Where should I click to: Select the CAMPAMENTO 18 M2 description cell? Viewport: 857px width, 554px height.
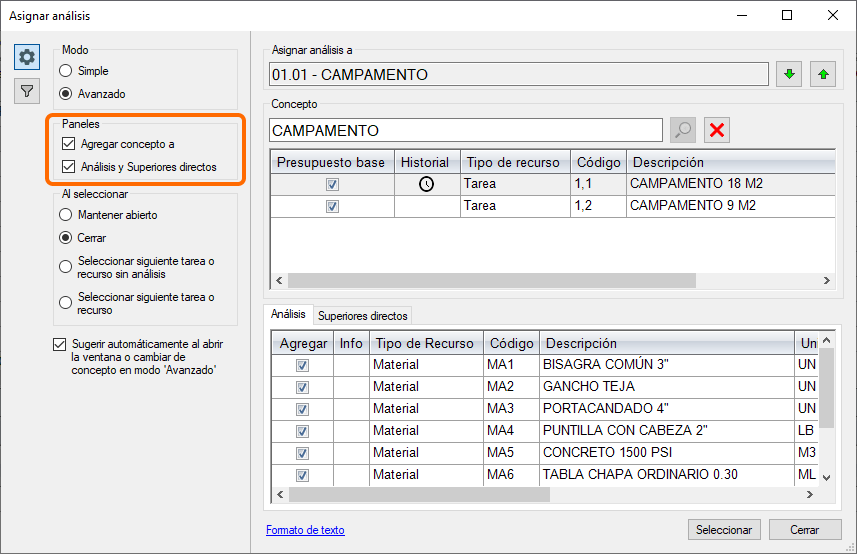(731, 184)
